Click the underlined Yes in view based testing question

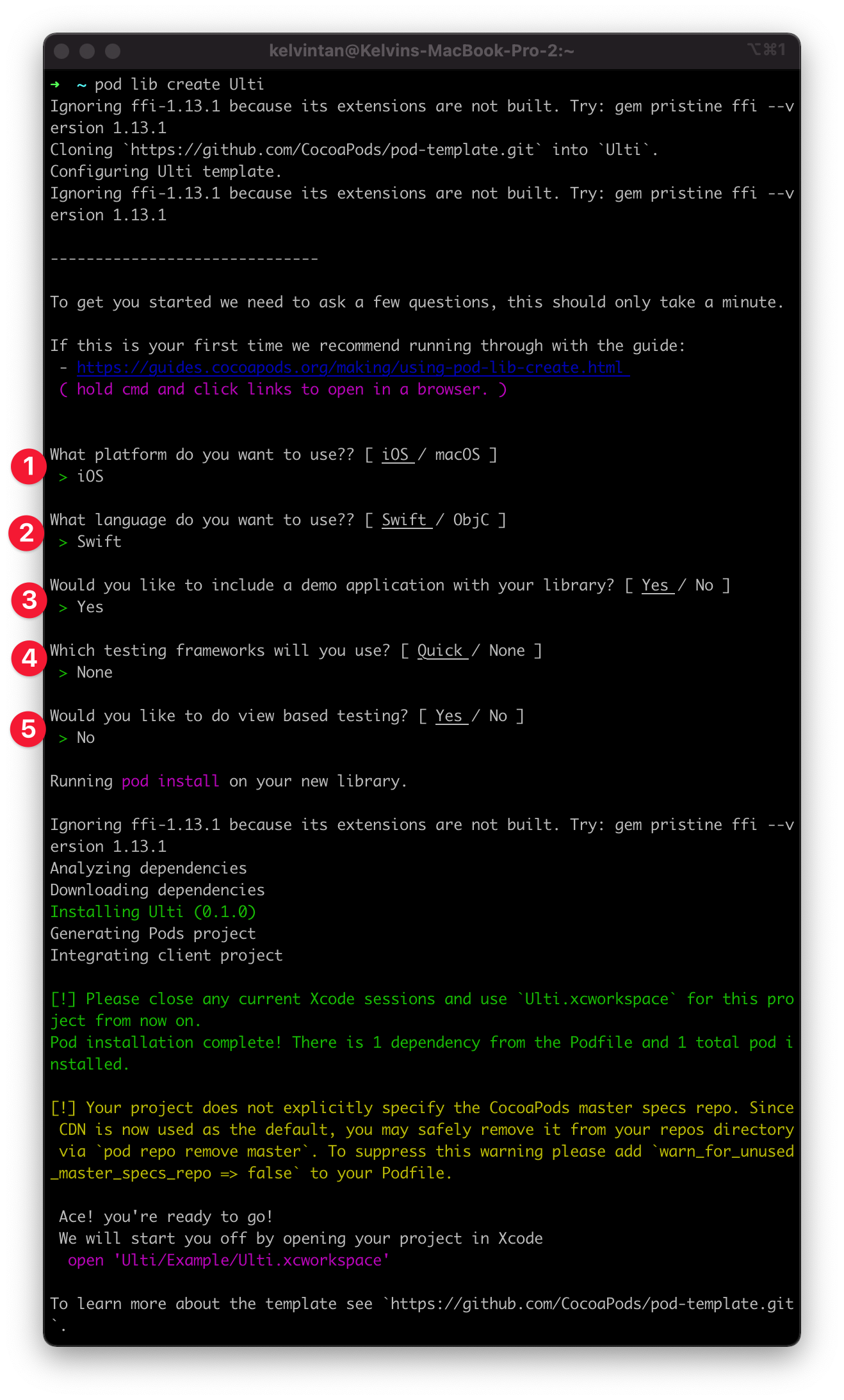[x=451, y=716]
